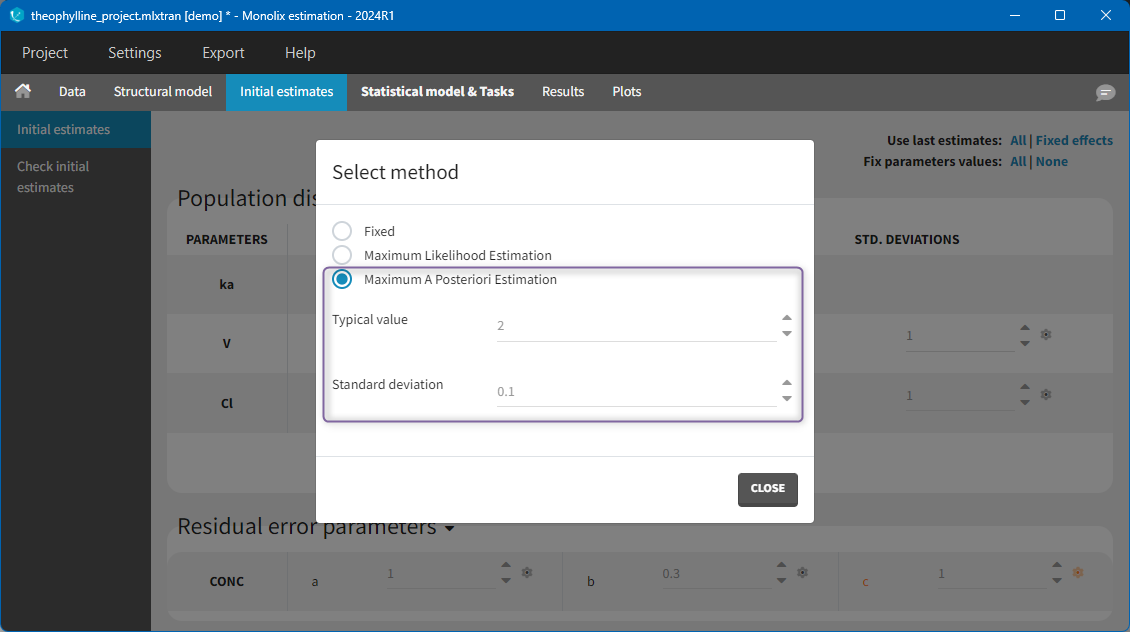Open settings gear for residual parameter a
1130x632 pixels.
pos(527,573)
